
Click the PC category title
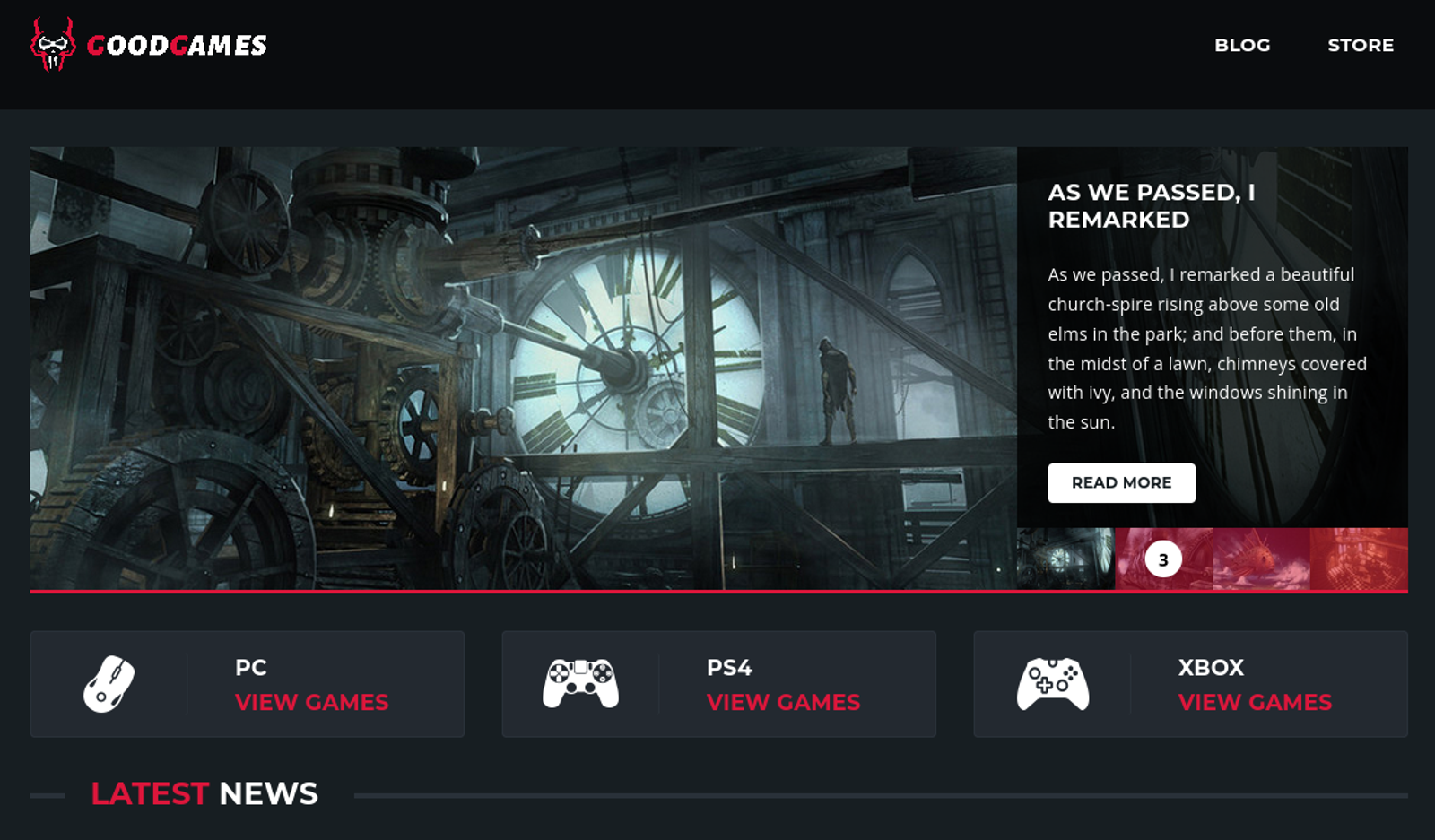click(x=251, y=667)
